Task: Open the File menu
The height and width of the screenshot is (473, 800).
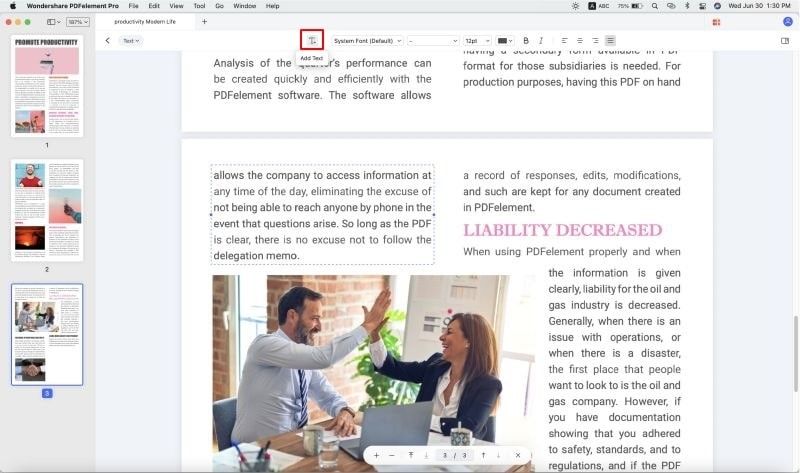Action: [x=134, y=6]
